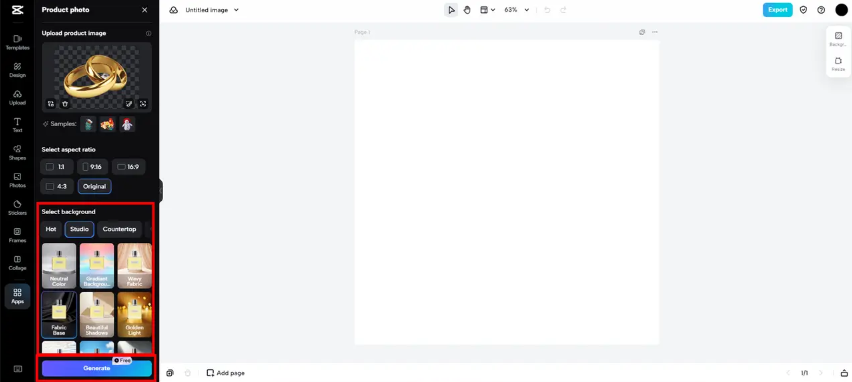This screenshot has width=852, height=382.
Task: Click the Add page button
Action: [x=225, y=373]
